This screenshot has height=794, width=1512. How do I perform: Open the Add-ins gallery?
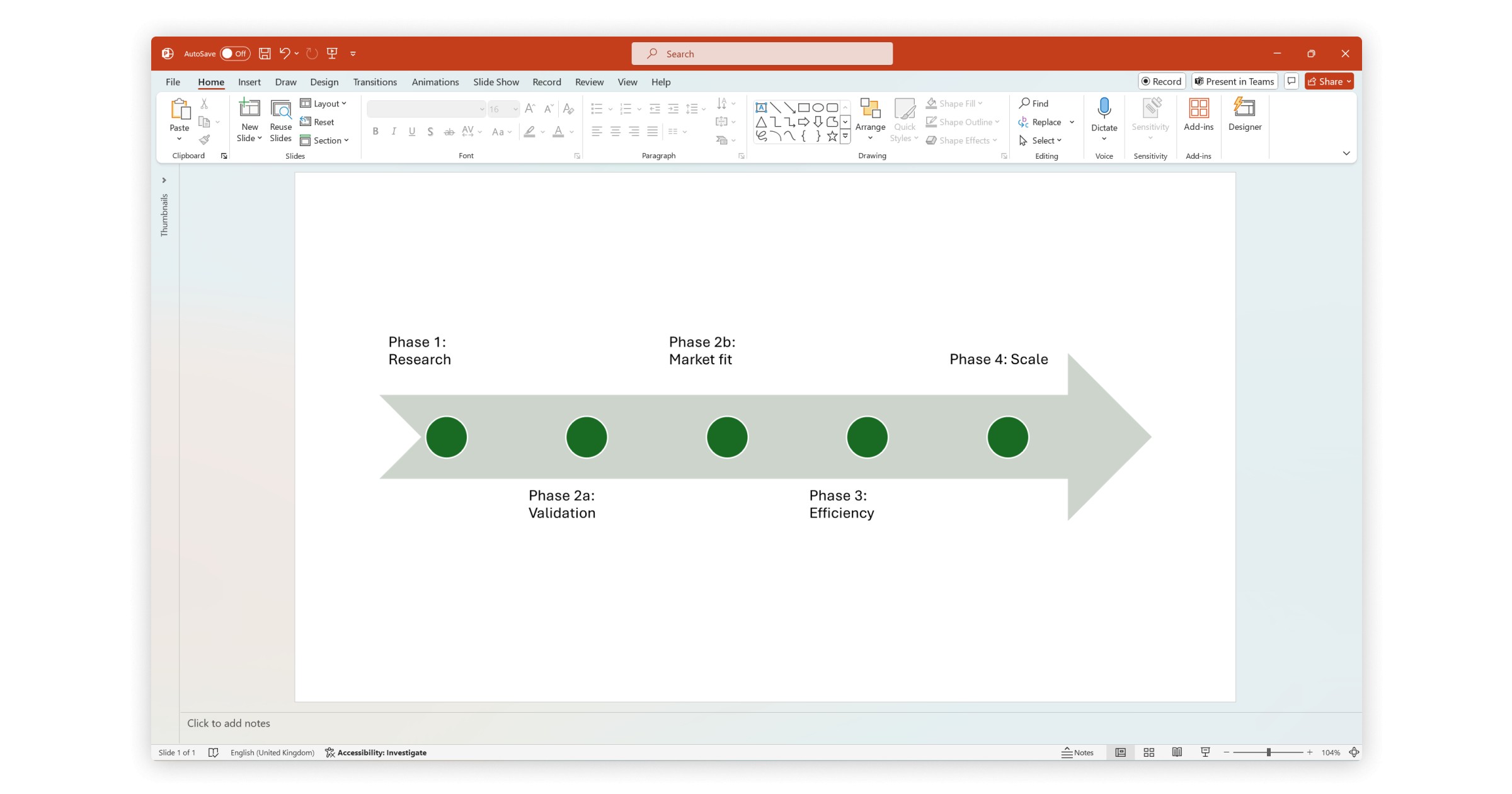[1198, 115]
